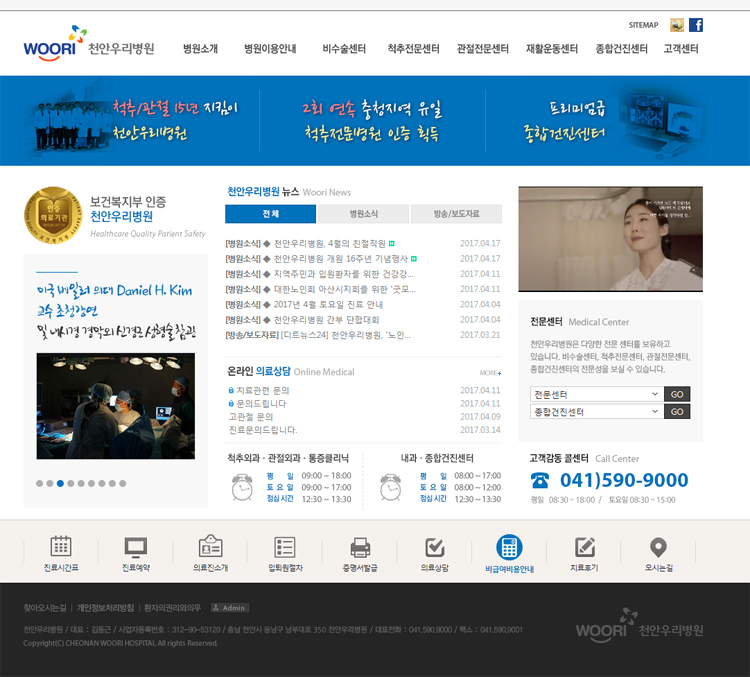750x677 pixels.
Task: Open the 의료진소개 ID card icon
Action: (x=210, y=547)
